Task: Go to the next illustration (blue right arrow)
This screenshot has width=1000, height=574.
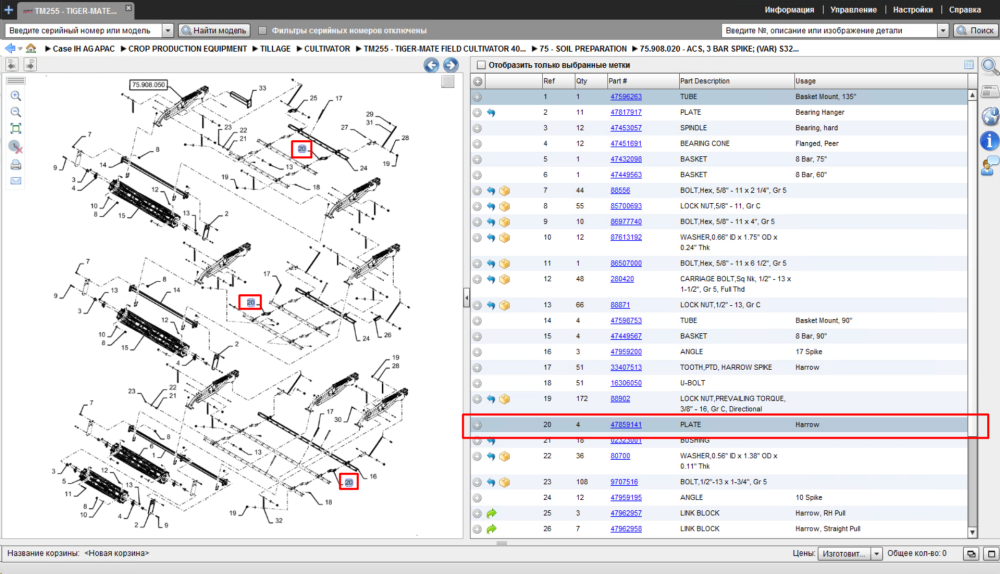Action: point(451,65)
